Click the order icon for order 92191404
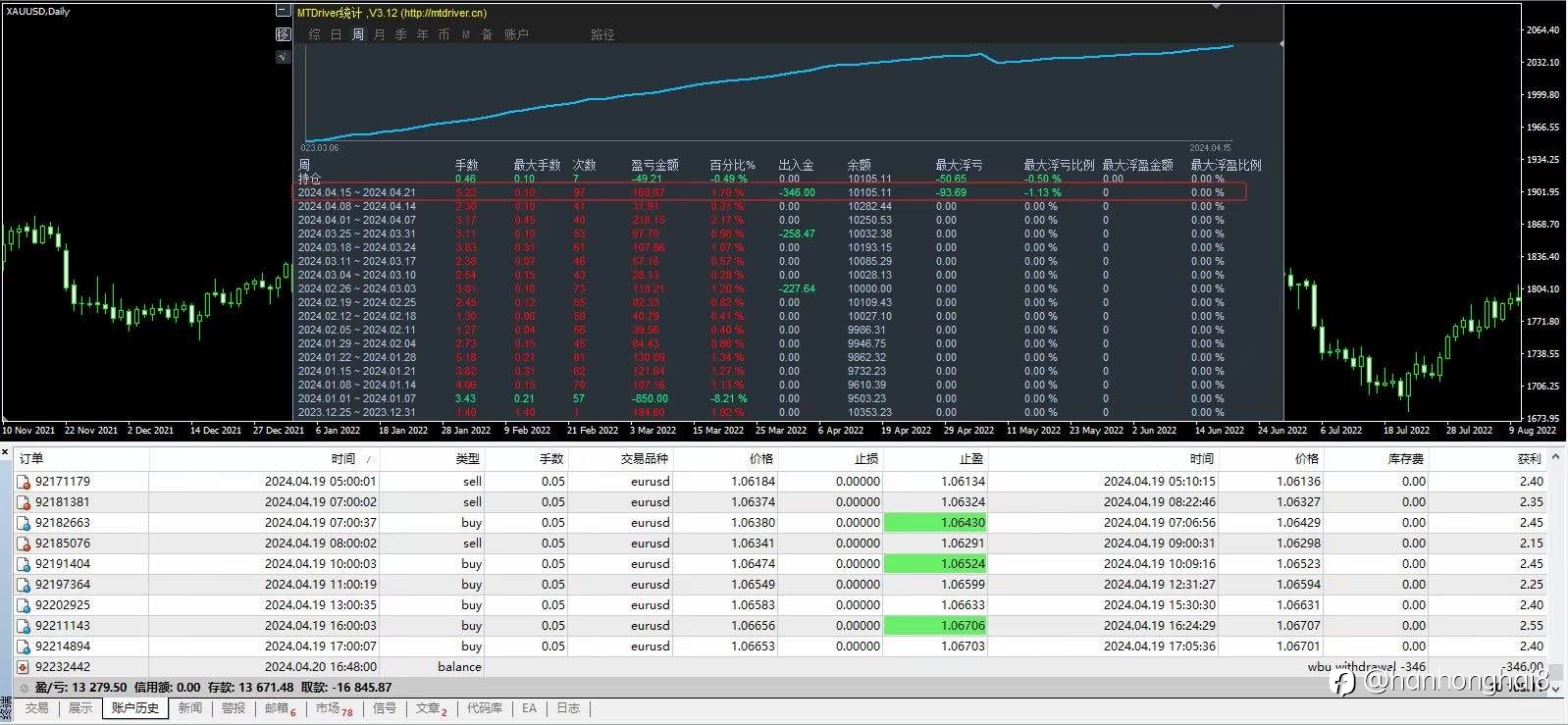 [24, 564]
